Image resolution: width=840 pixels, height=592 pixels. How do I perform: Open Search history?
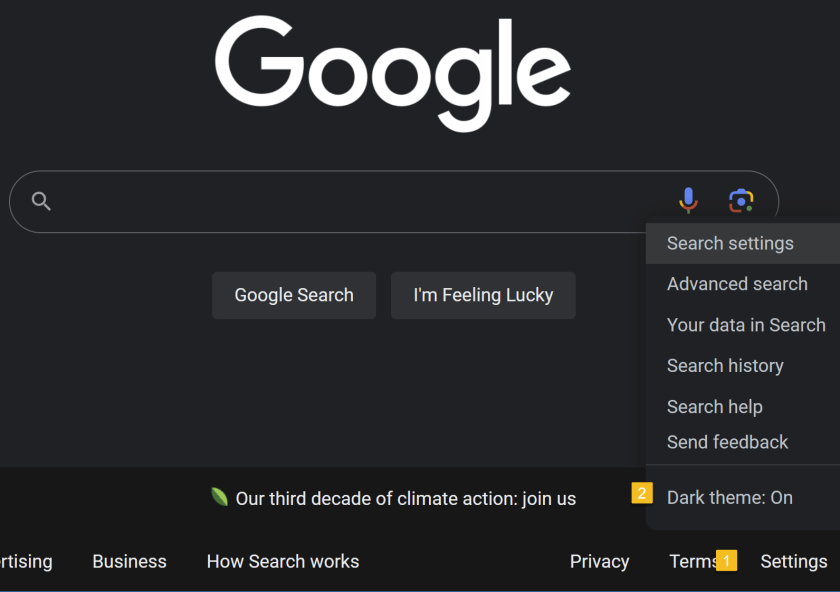725,366
